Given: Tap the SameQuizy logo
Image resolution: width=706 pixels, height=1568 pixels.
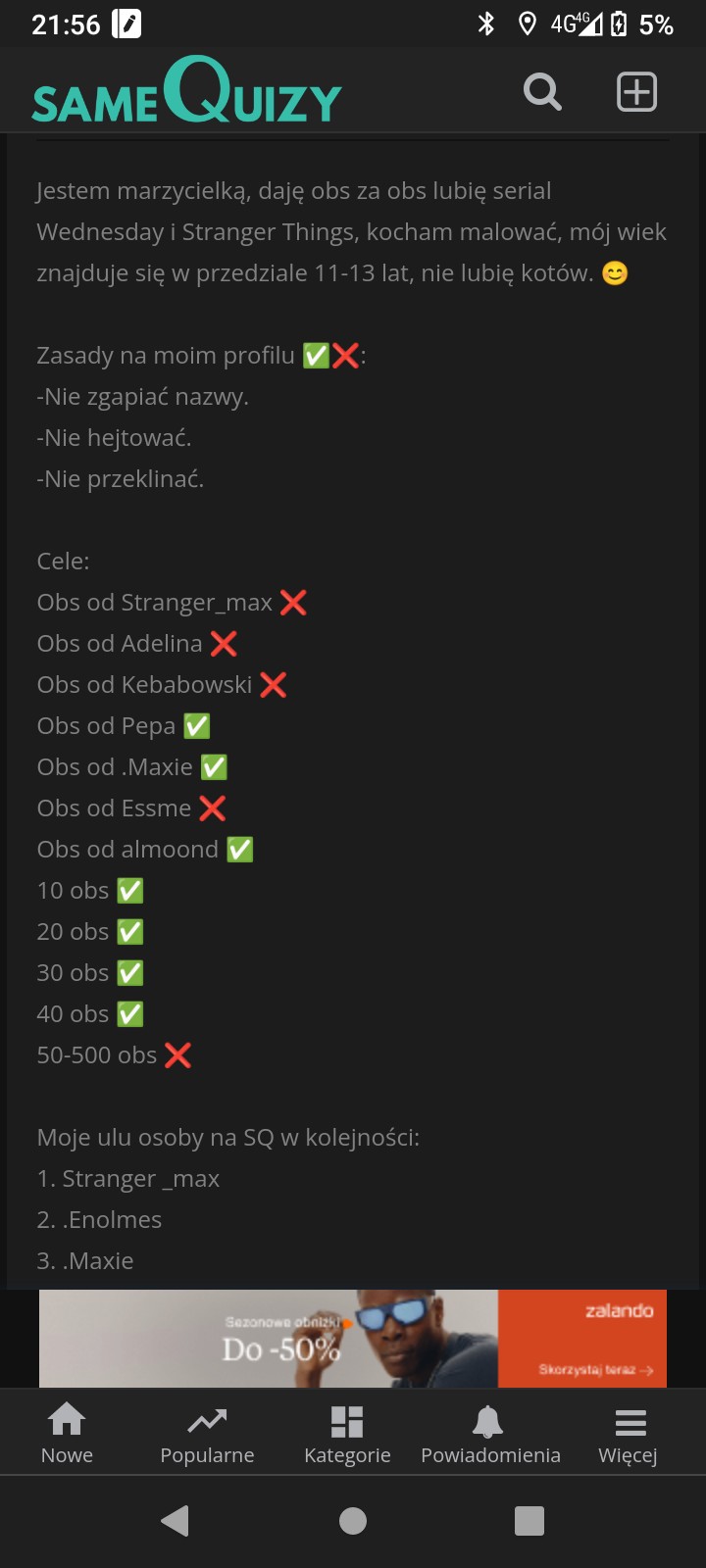Looking at the screenshot, I should (x=186, y=92).
